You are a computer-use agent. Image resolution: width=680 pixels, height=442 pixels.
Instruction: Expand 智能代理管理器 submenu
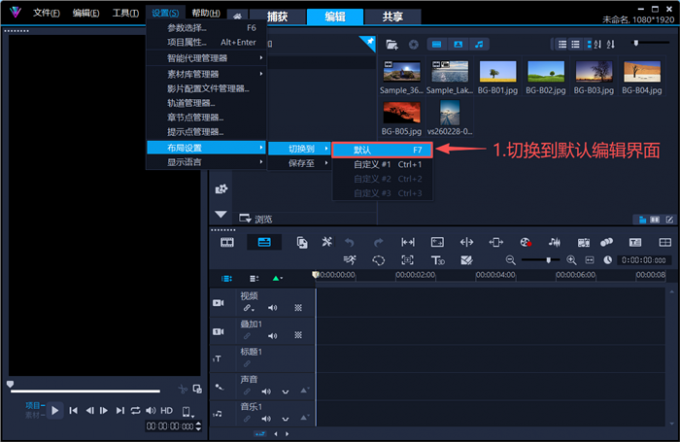coord(206,58)
